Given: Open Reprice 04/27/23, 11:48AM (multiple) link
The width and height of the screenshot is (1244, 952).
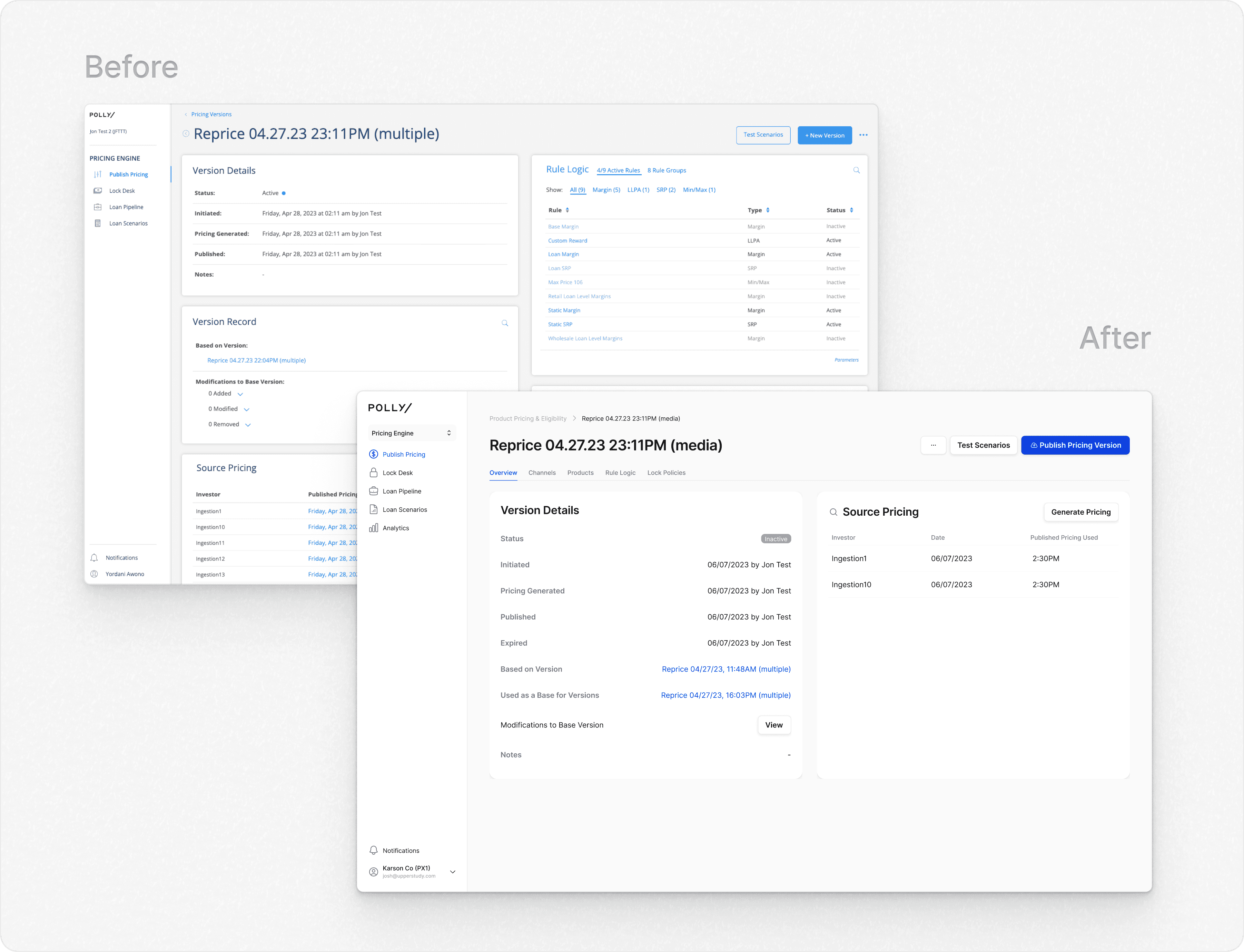Looking at the screenshot, I should click(x=726, y=669).
